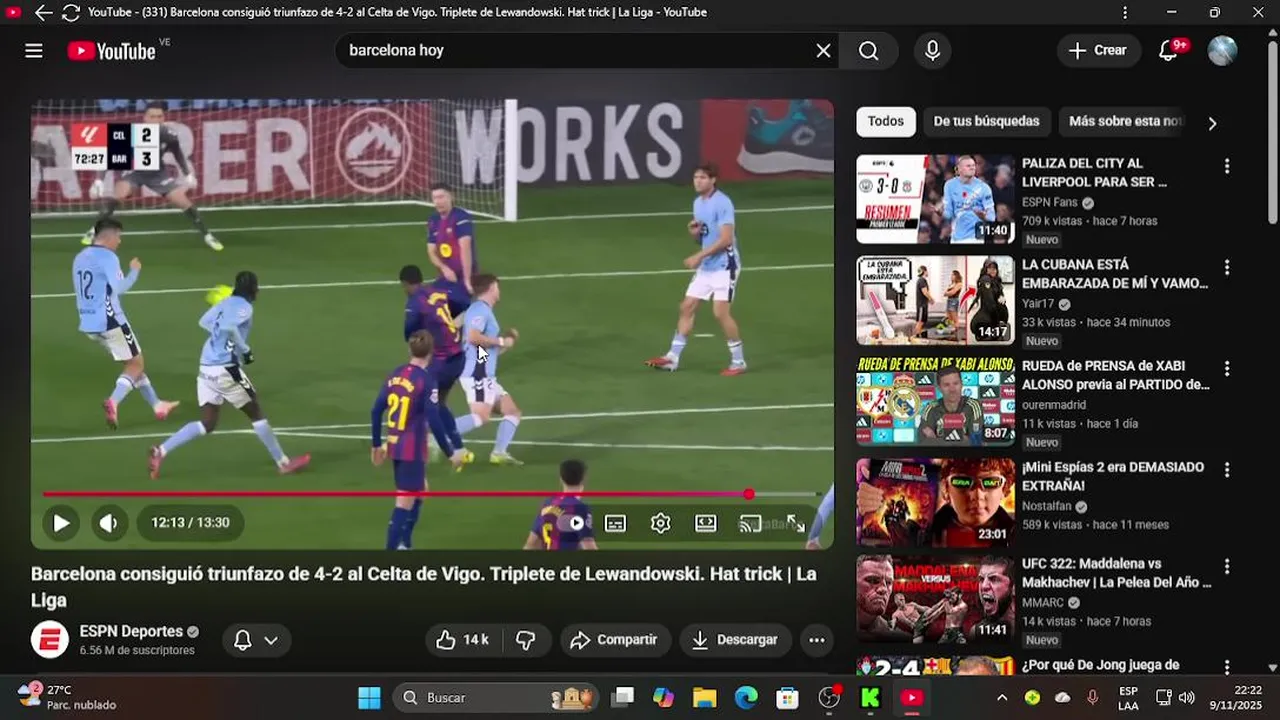
Task: Open the YouTube guide hamburger menu
Action: [x=34, y=51]
